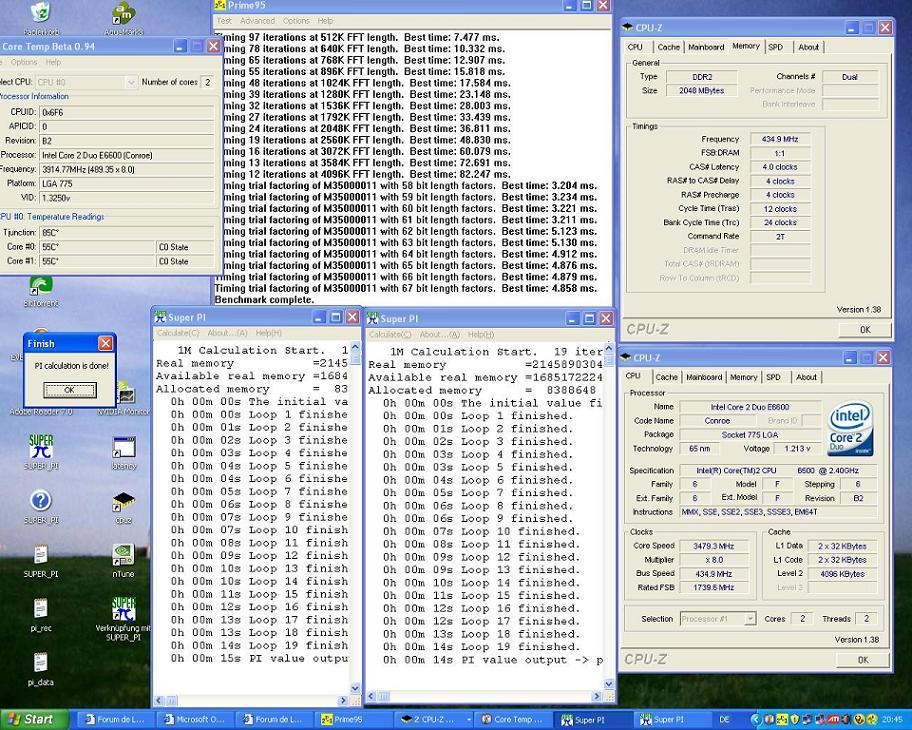Click the Frequency value '3914.77MHz (489.35 x 8.0)'

click(127, 170)
